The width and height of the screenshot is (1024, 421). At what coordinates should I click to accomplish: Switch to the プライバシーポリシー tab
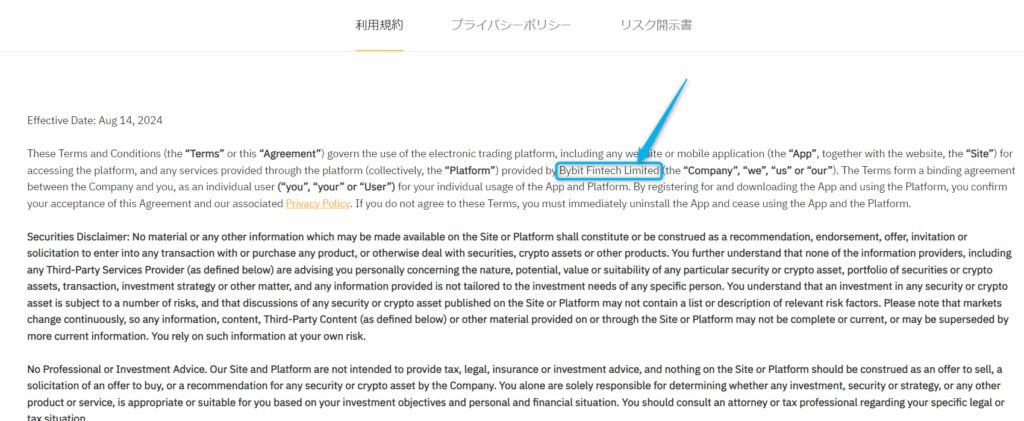tap(511, 25)
